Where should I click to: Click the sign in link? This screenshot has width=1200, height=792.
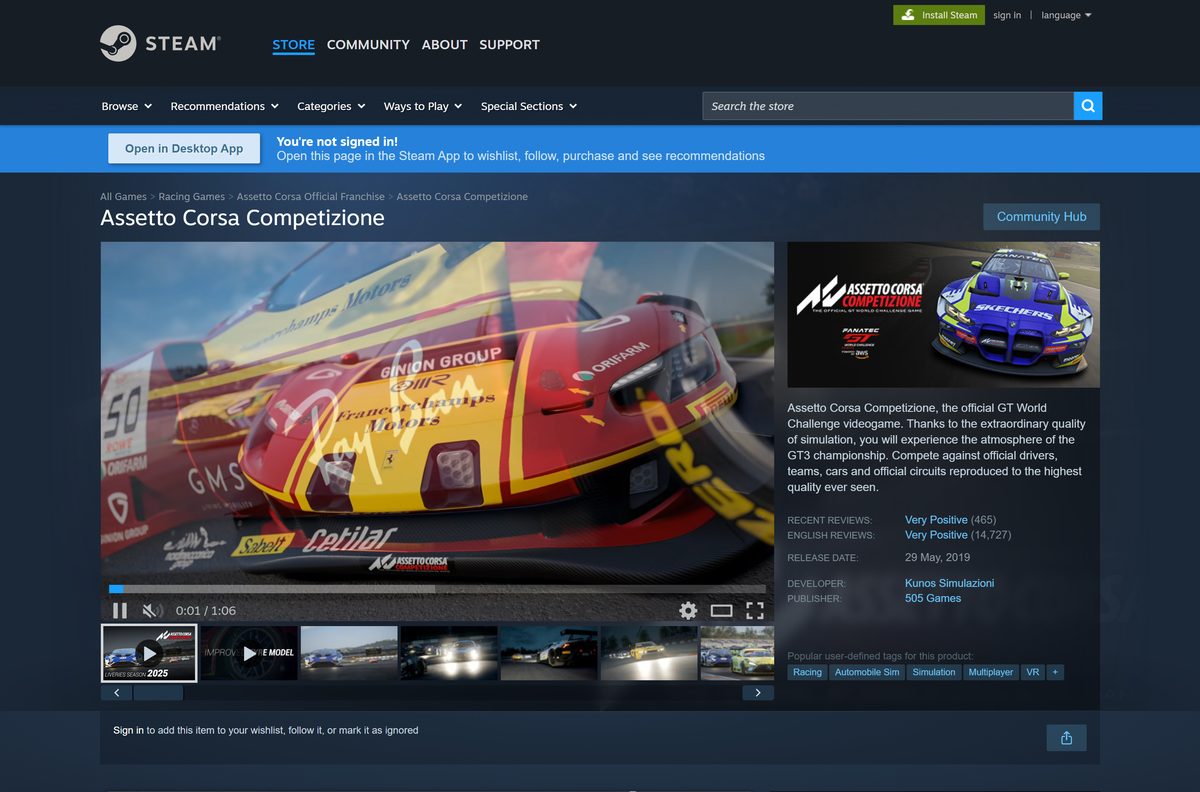[1007, 15]
